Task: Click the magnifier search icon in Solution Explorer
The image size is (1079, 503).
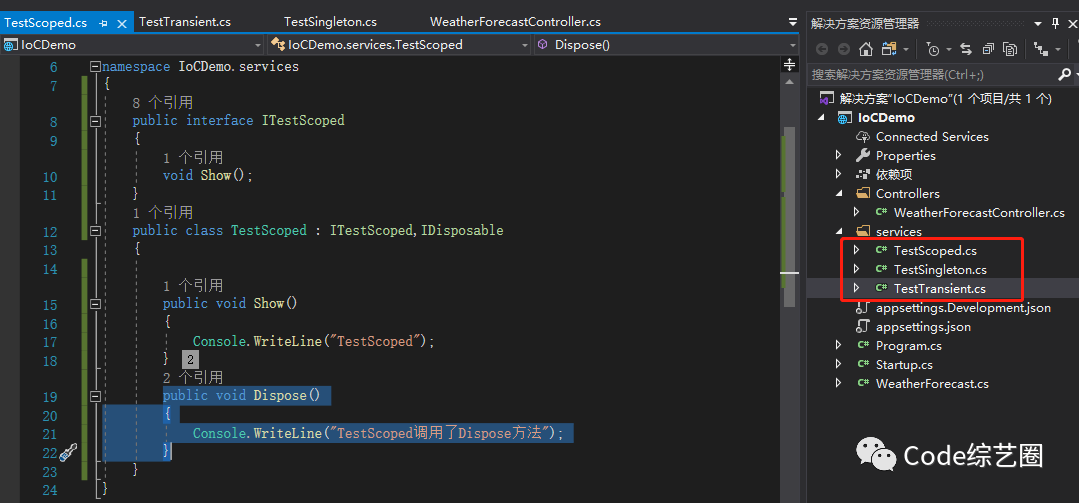Action: [1063, 74]
